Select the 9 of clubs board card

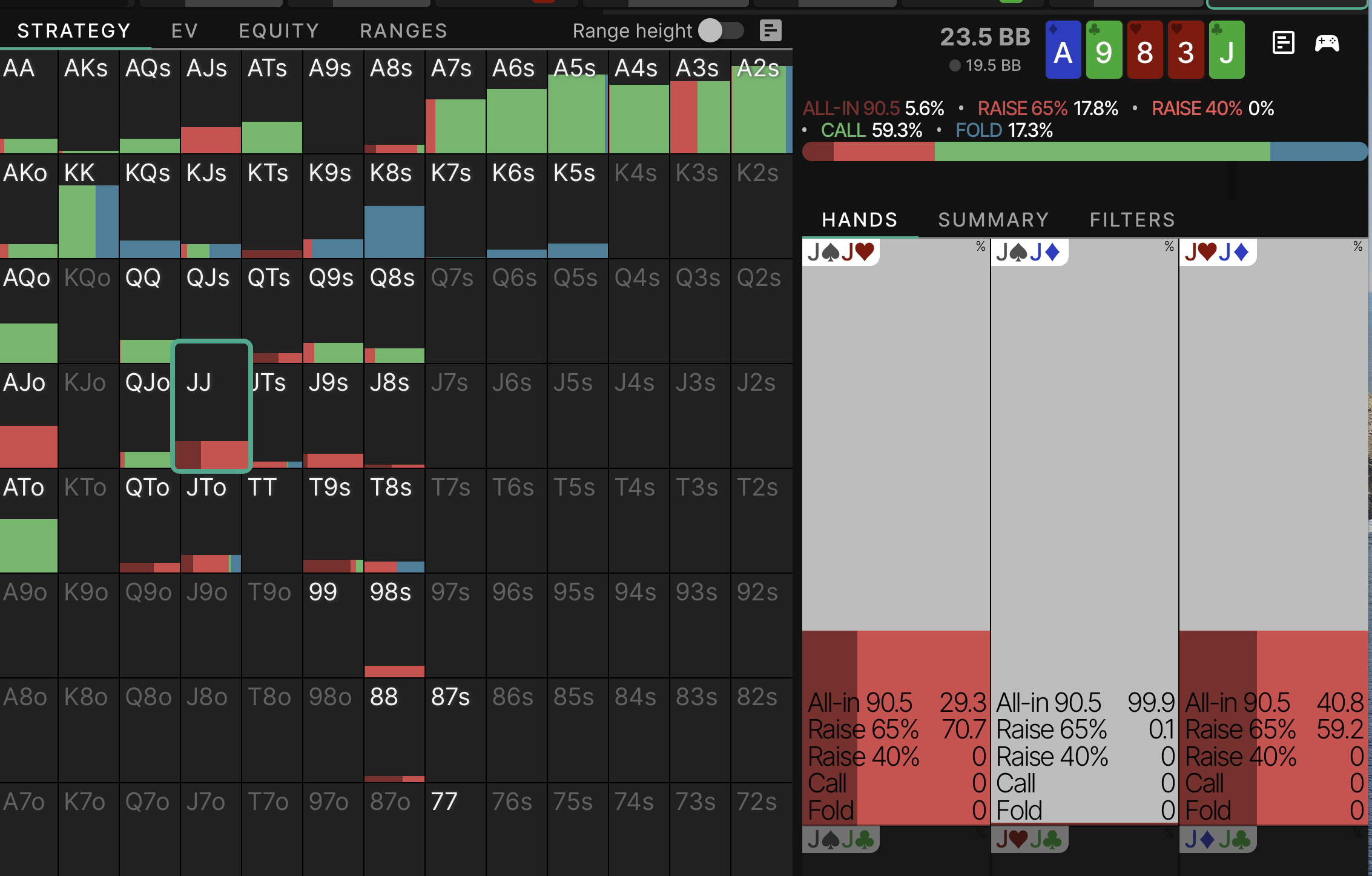tap(1104, 50)
